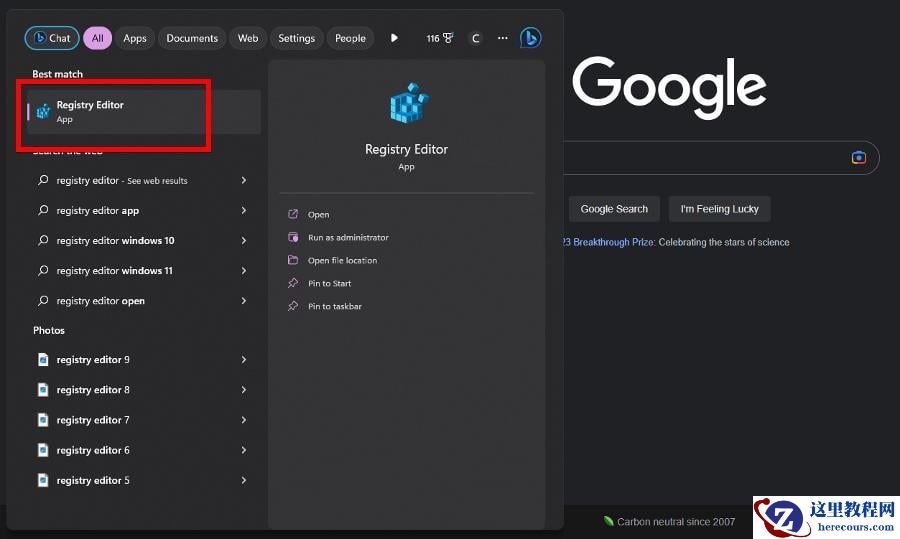Click the play arrow to show more filters
Screen dimensions: 900x539
click(394, 38)
